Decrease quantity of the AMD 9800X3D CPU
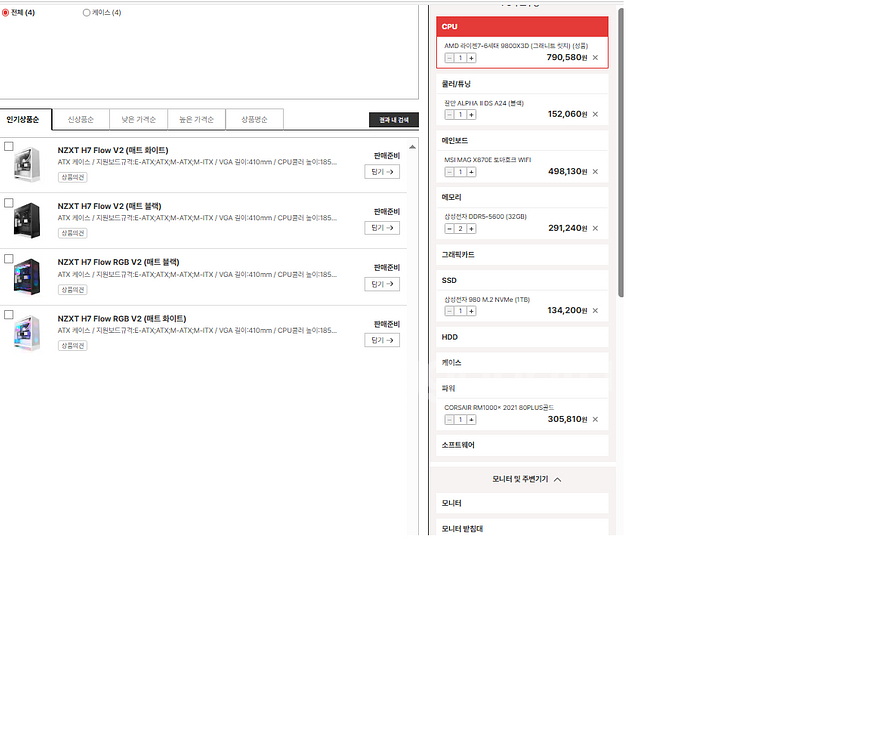 tap(449, 58)
